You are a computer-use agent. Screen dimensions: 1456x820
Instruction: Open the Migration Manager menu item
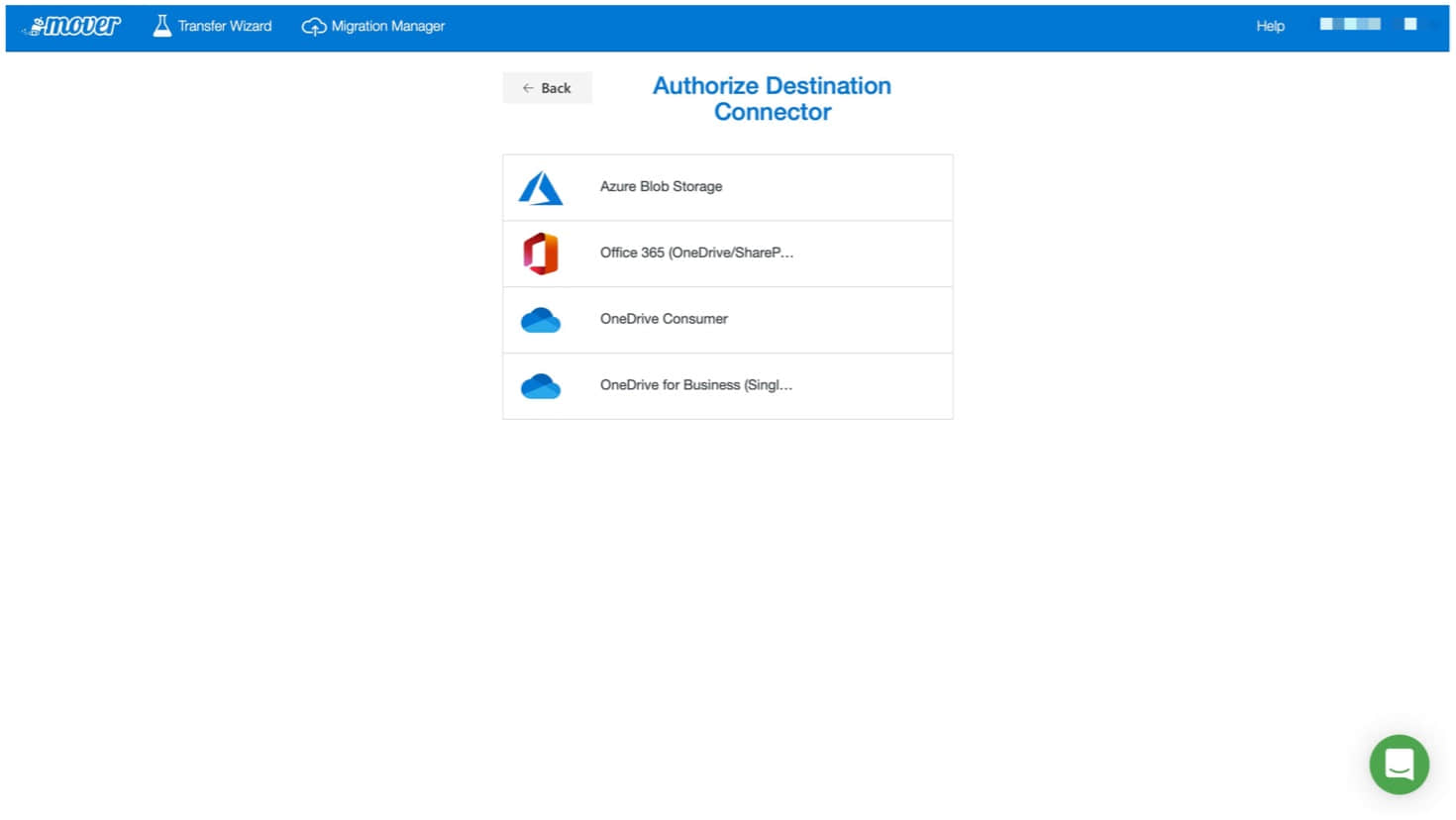click(x=373, y=27)
